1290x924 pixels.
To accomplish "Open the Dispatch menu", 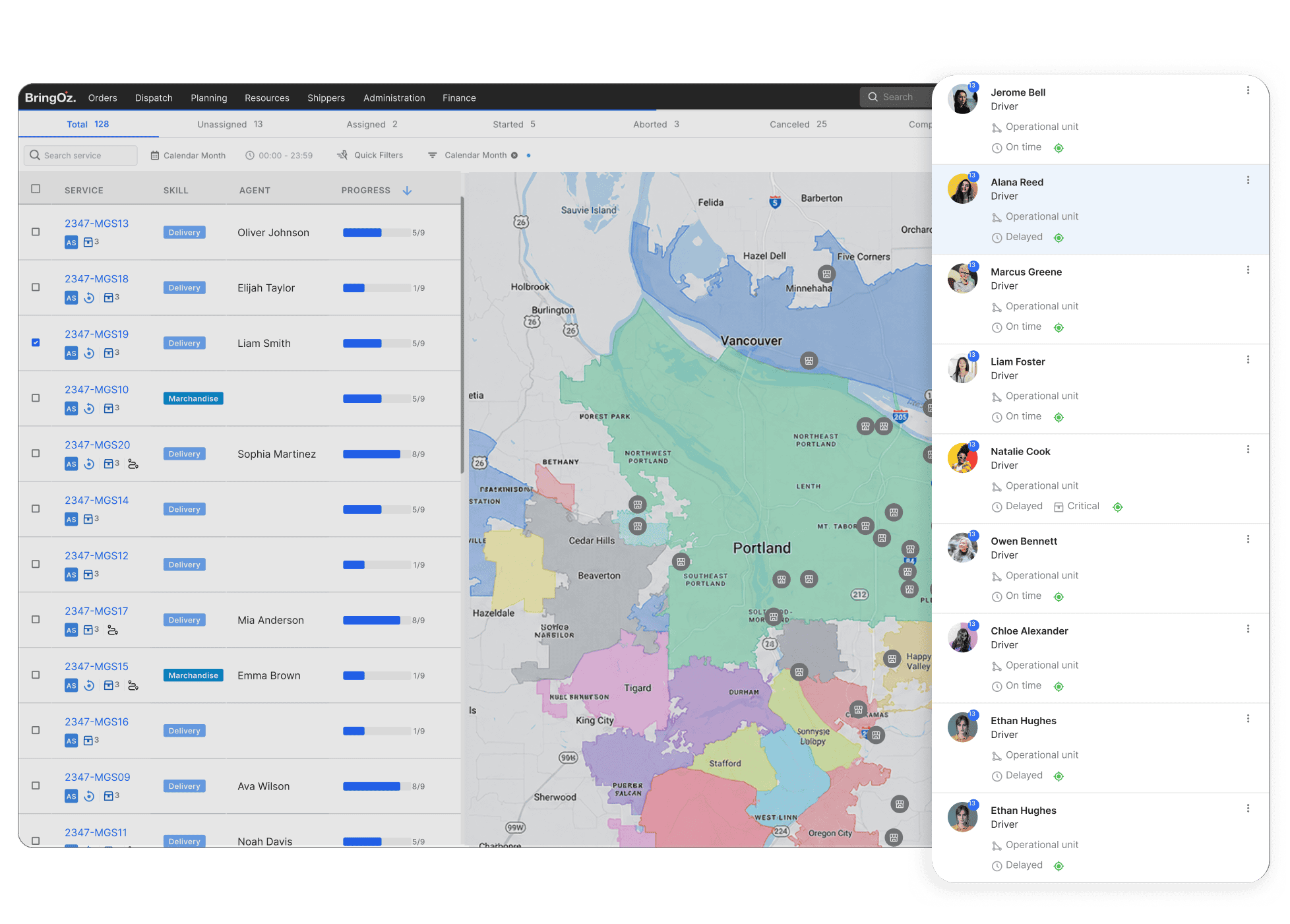I will (154, 98).
